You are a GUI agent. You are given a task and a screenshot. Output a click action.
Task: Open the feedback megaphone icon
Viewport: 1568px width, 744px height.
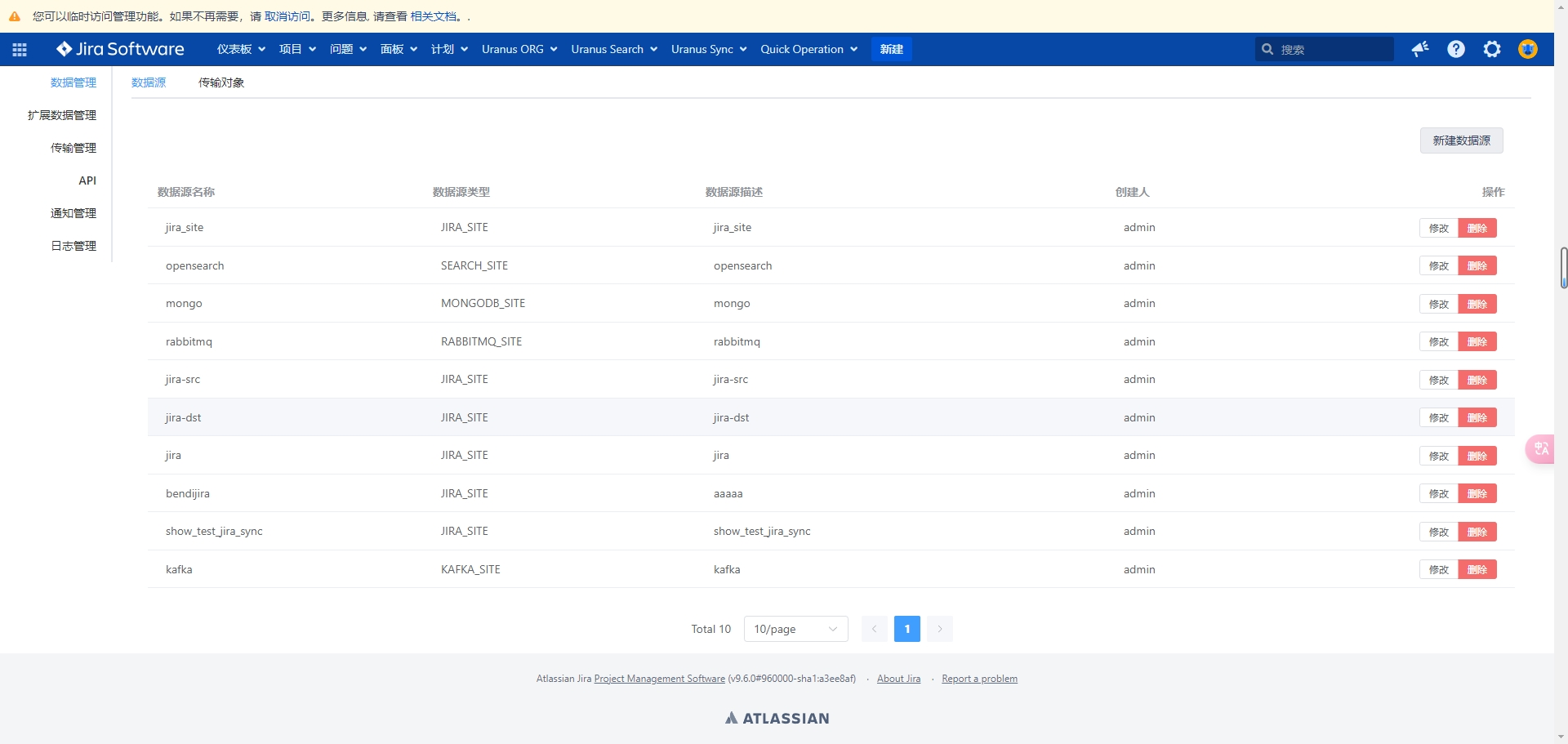point(1420,49)
